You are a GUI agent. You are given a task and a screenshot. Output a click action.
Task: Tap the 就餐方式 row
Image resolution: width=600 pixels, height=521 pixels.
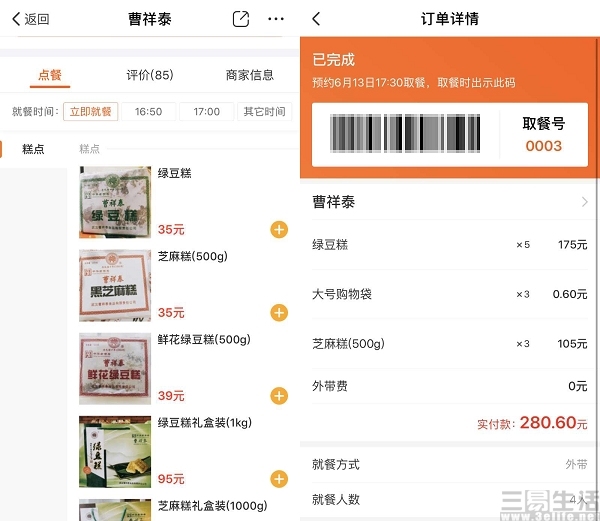coord(450,464)
